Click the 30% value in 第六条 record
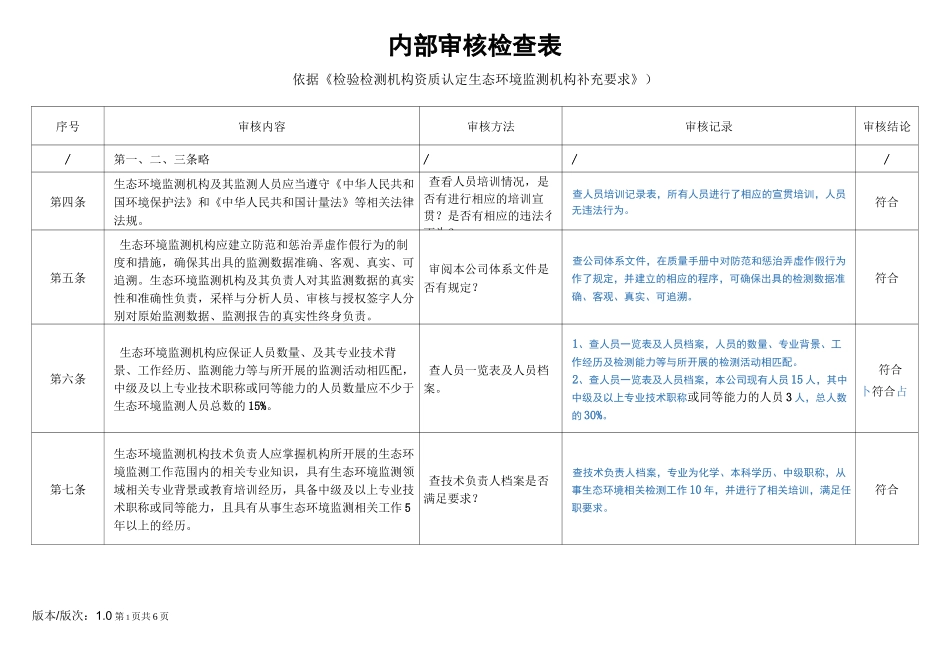This screenshot has width=950, height=672. click(x=593, y=415)
